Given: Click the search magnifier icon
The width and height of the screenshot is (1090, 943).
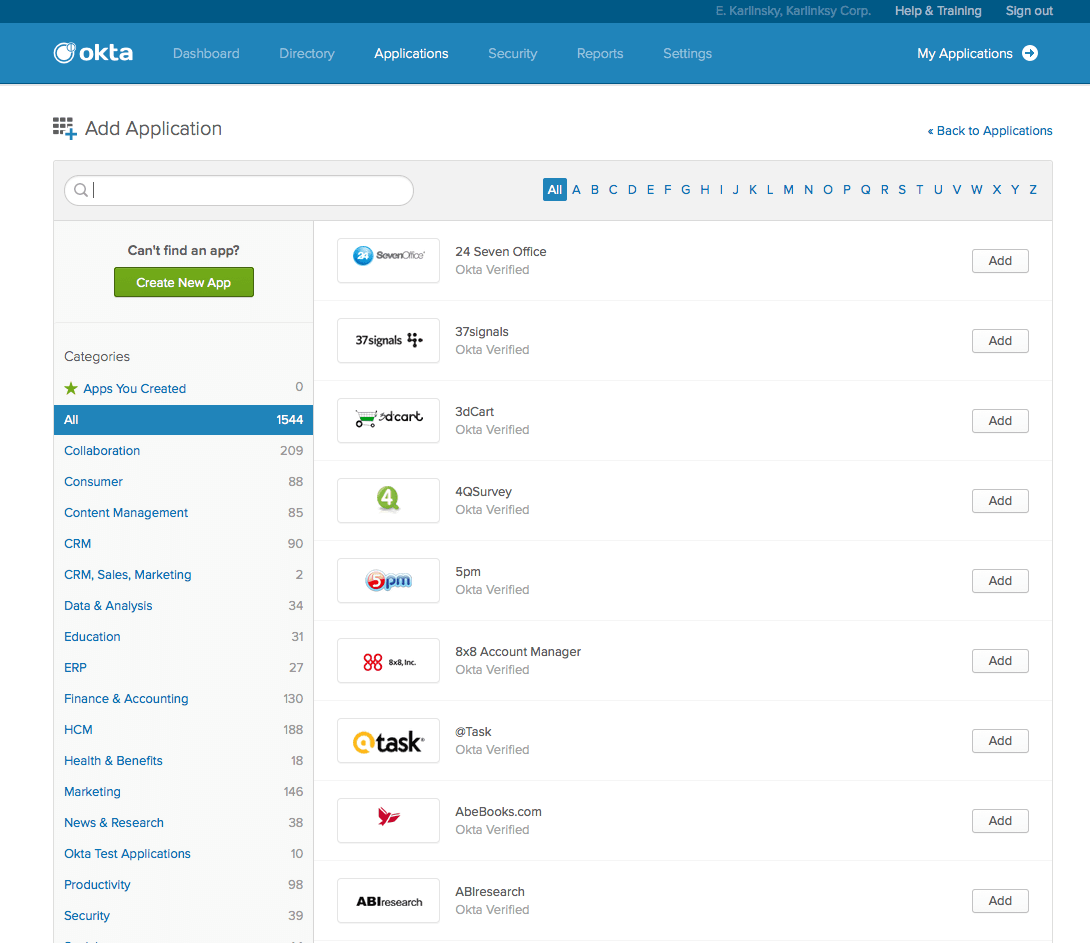Looking at the screenshot, I should pyautogui.click(x=81, y=190).
